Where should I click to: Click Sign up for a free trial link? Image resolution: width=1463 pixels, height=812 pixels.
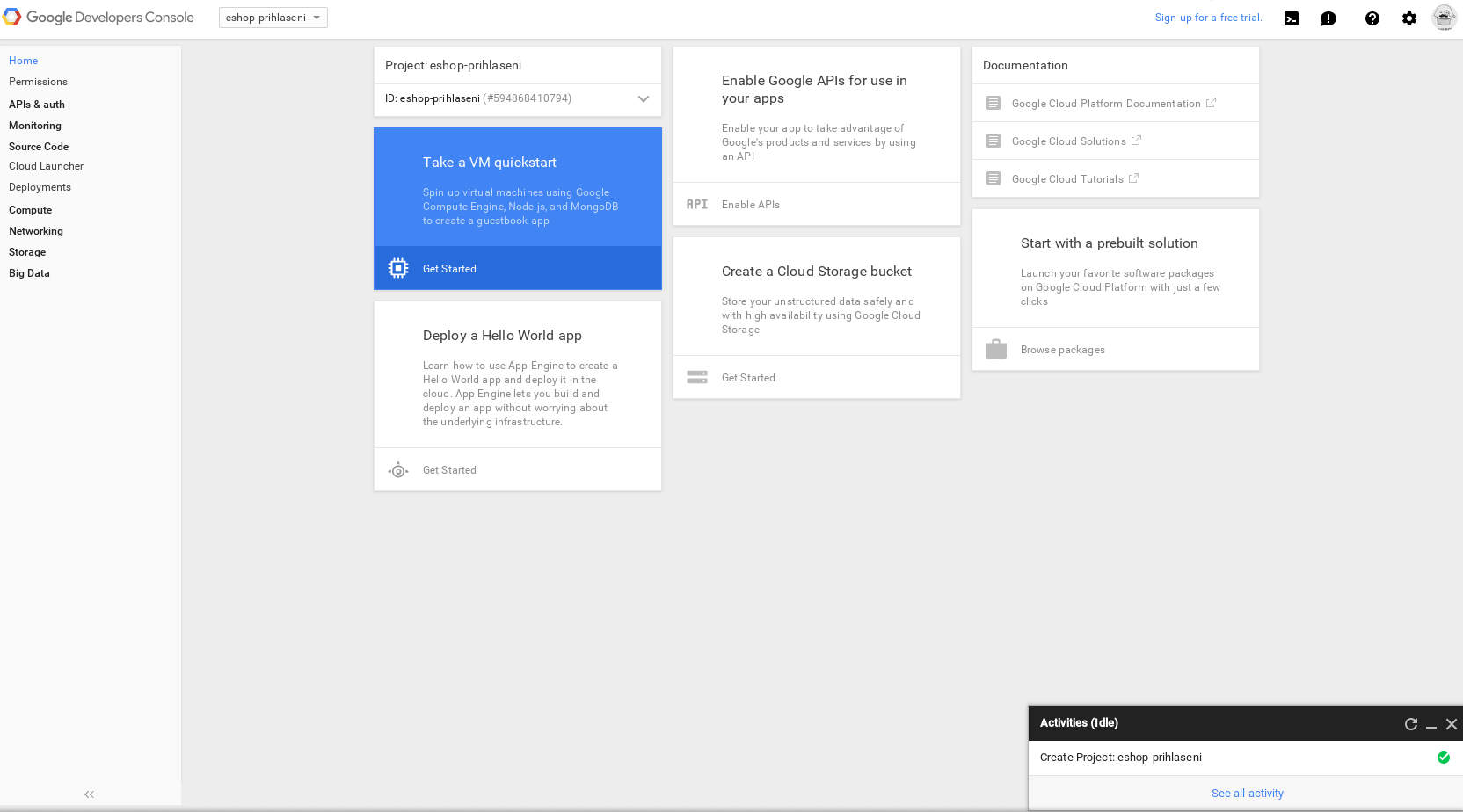[1208, 18]
